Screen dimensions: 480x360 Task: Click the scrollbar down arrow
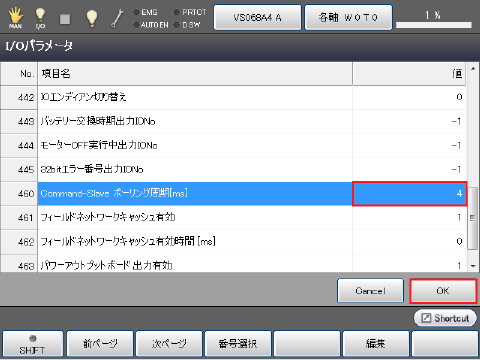point(473,266)
